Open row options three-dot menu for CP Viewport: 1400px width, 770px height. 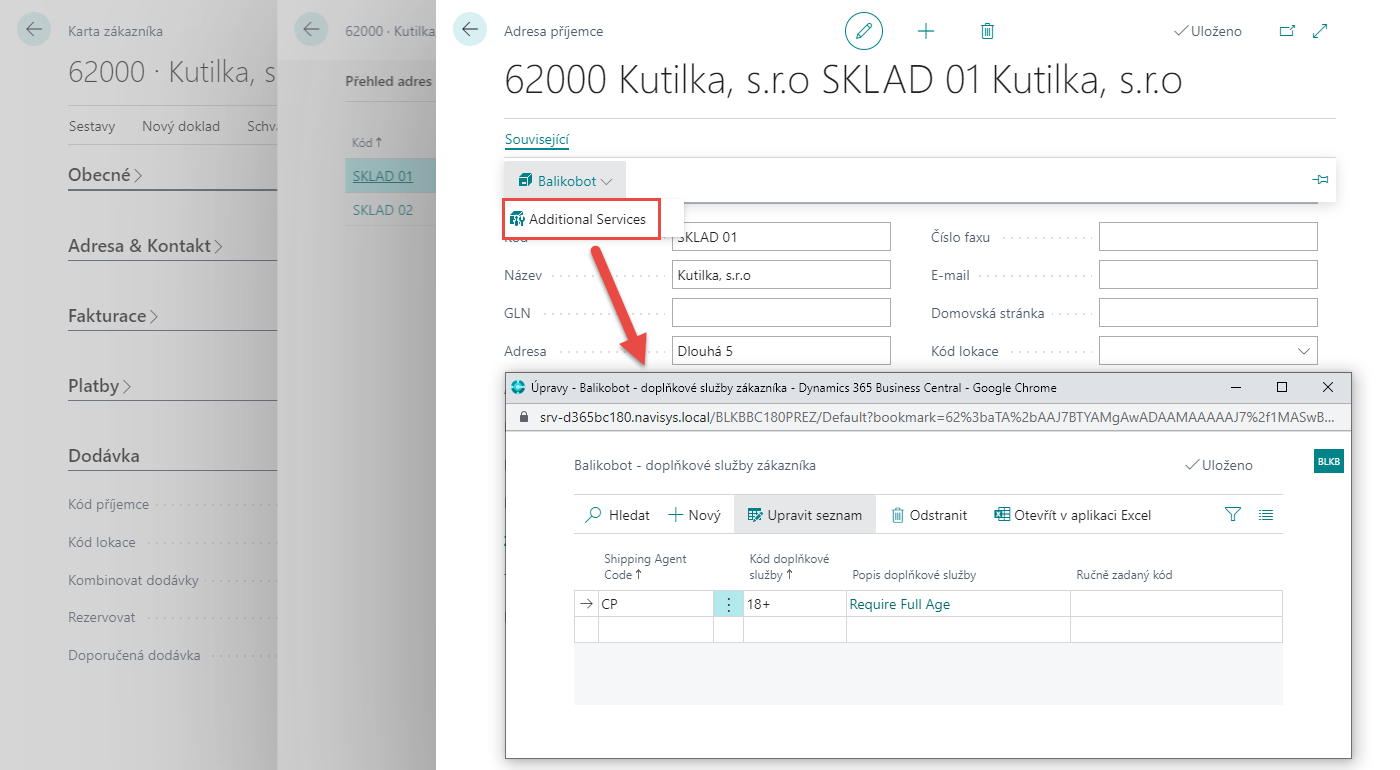click(728, 604)
